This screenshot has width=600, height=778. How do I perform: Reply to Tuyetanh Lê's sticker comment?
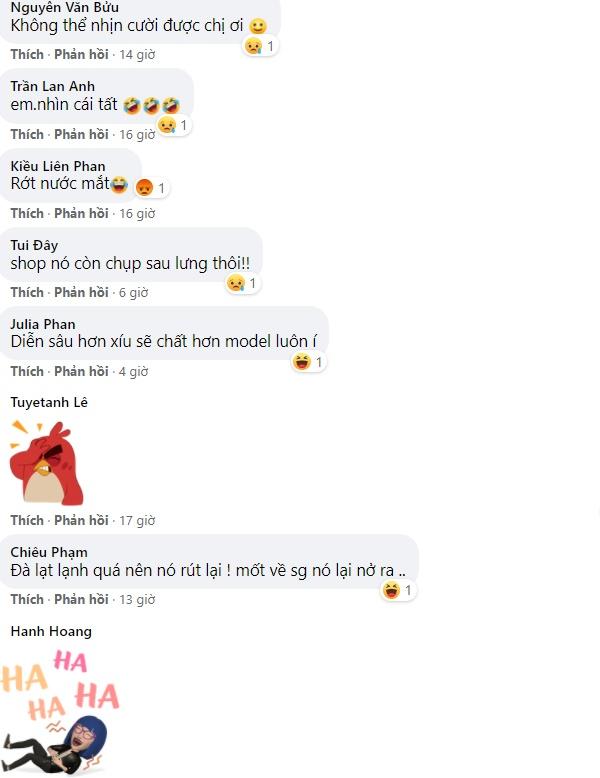coord(81,520)
